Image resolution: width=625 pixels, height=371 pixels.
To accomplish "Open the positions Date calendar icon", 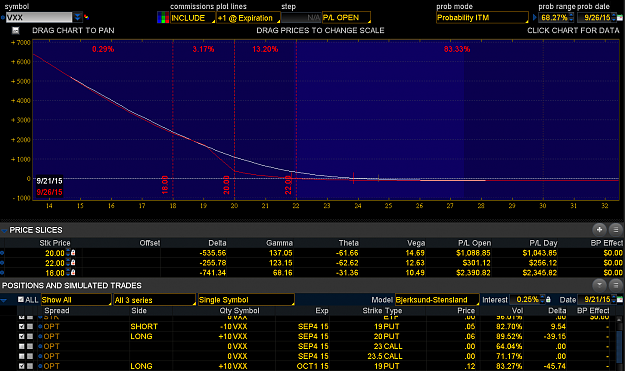I will 620,300.
